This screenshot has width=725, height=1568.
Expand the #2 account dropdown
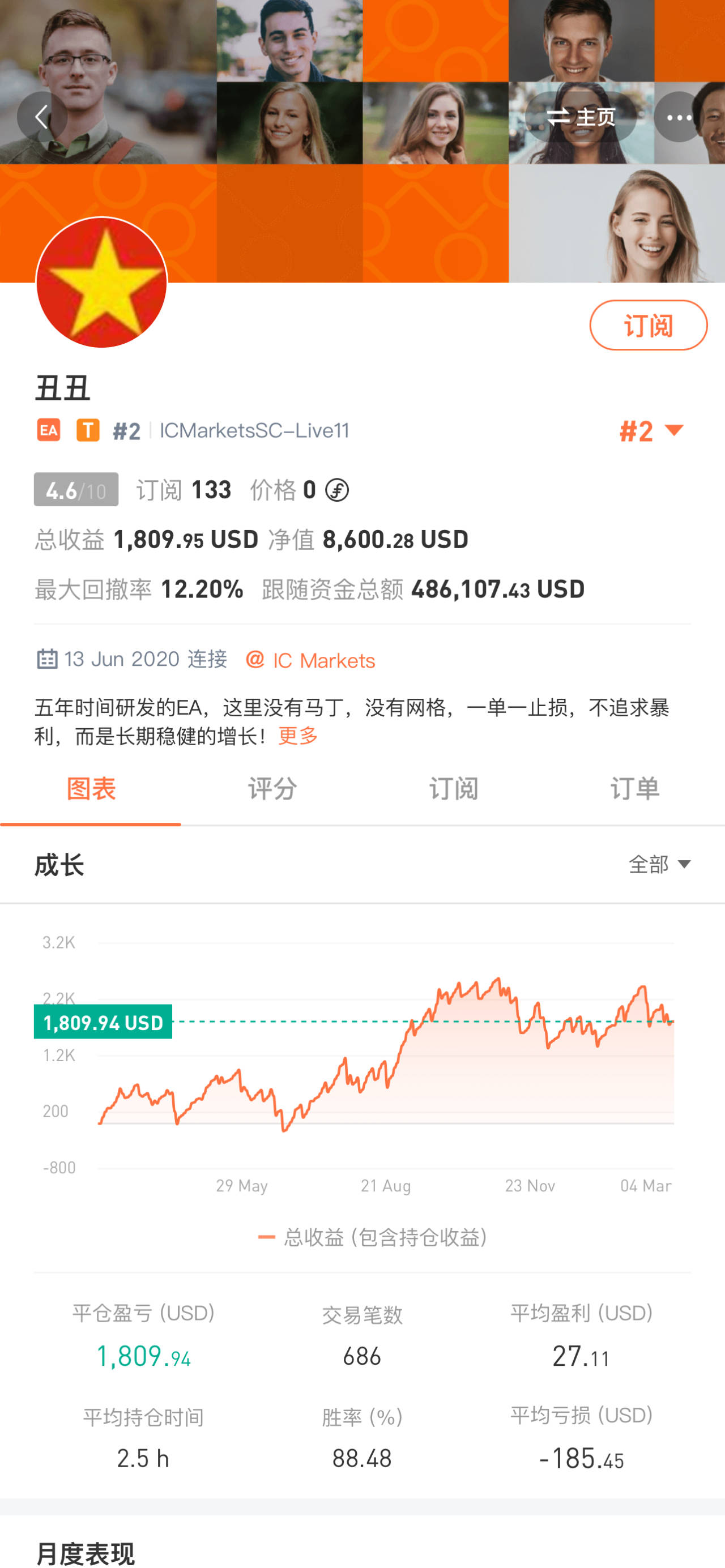pyautogui.click(x=651, y=431)
